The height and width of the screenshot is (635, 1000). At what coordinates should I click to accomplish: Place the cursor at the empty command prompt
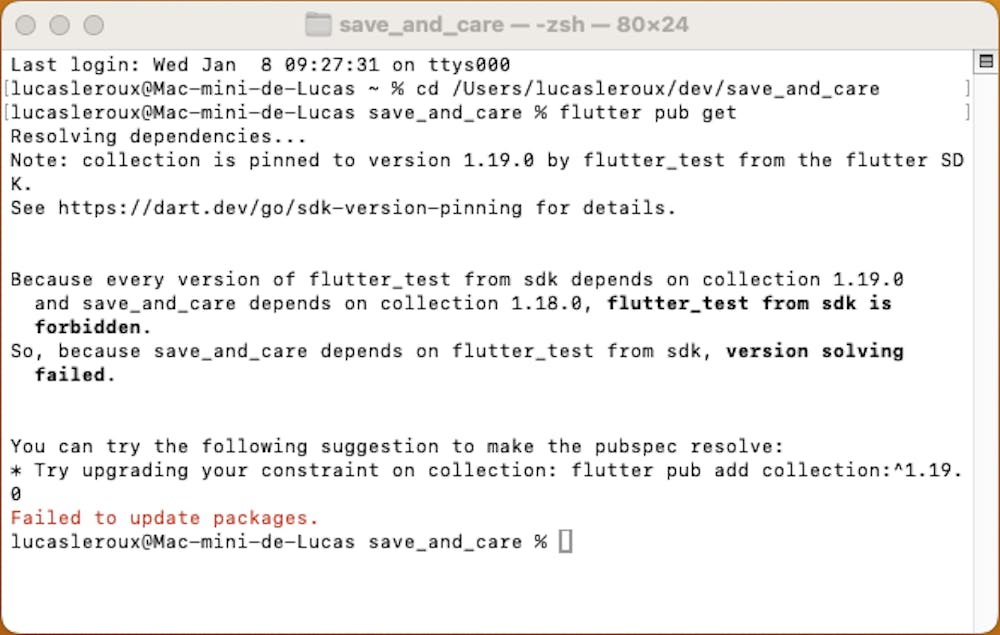tap(565, 542)
